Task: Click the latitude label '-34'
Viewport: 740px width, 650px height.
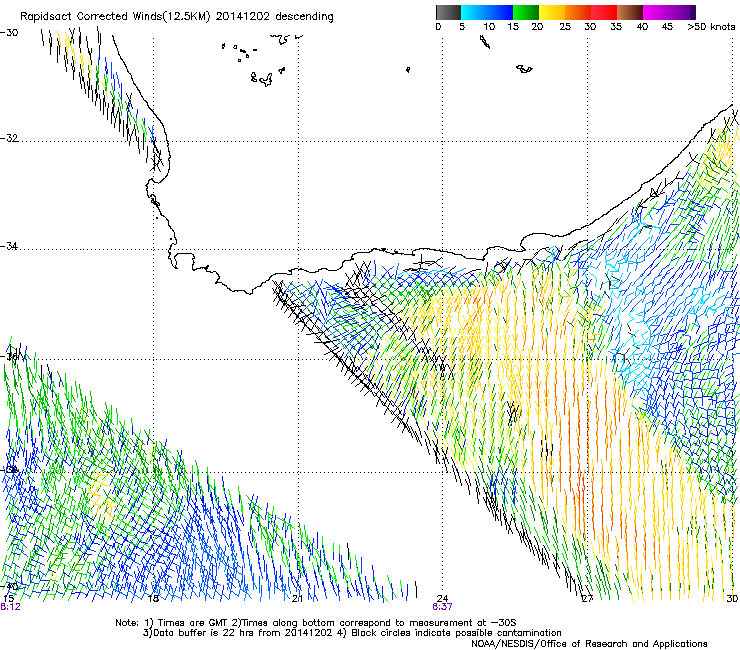Action: [9, 246]
